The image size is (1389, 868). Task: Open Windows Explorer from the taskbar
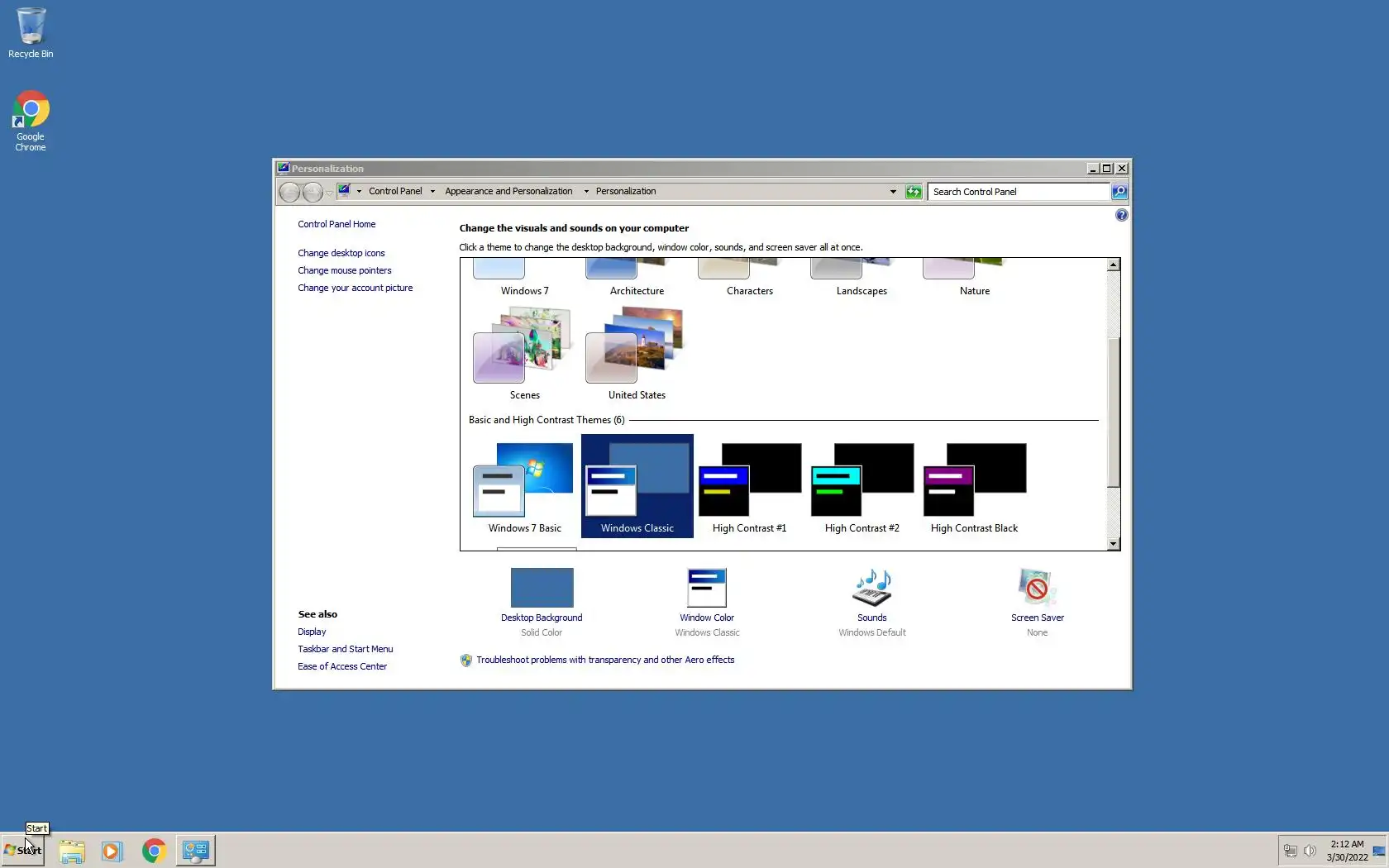pos(72,851)
